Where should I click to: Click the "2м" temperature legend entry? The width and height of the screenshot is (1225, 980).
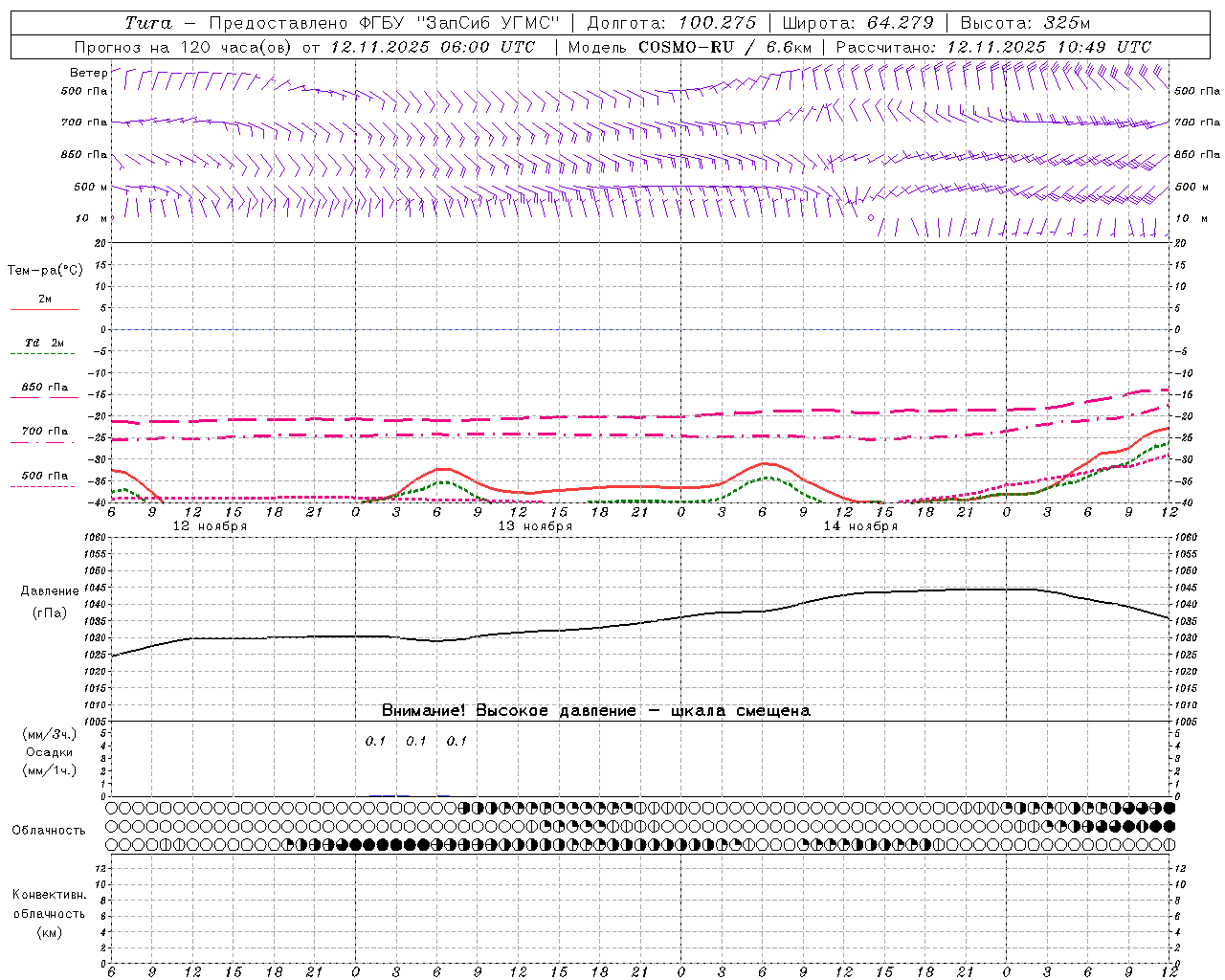tap(45, 300)
